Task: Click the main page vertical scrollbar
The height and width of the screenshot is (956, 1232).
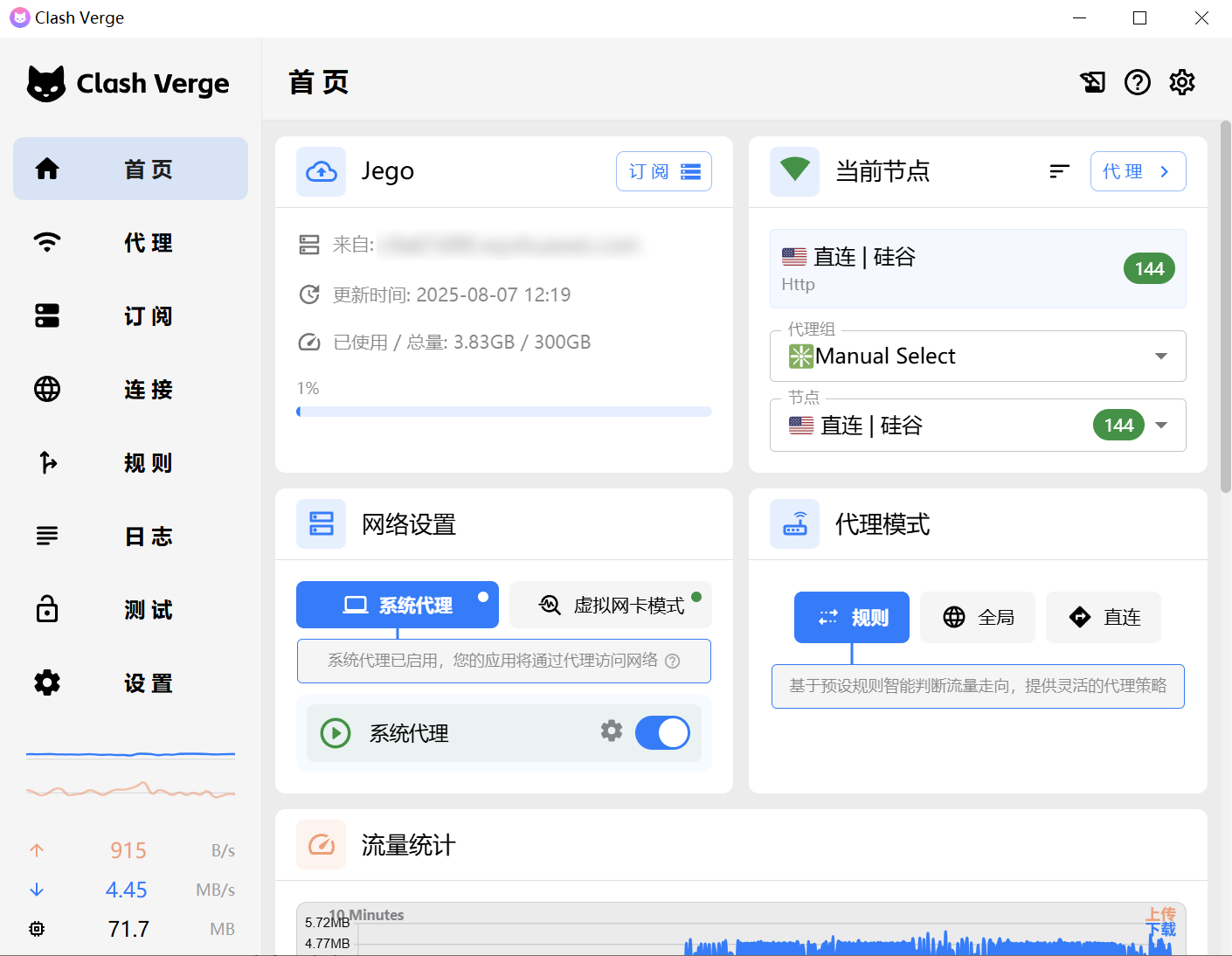Action: [1225, 306]
